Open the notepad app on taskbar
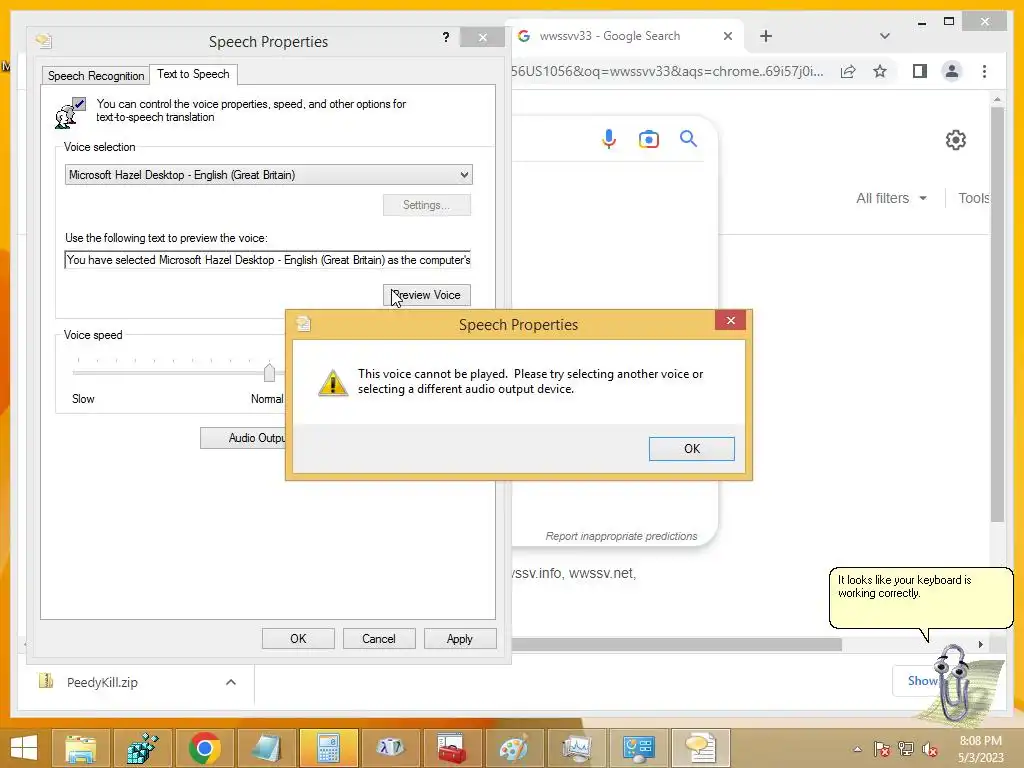Viewport: 1024px width, 768px height. click(266, 748)
